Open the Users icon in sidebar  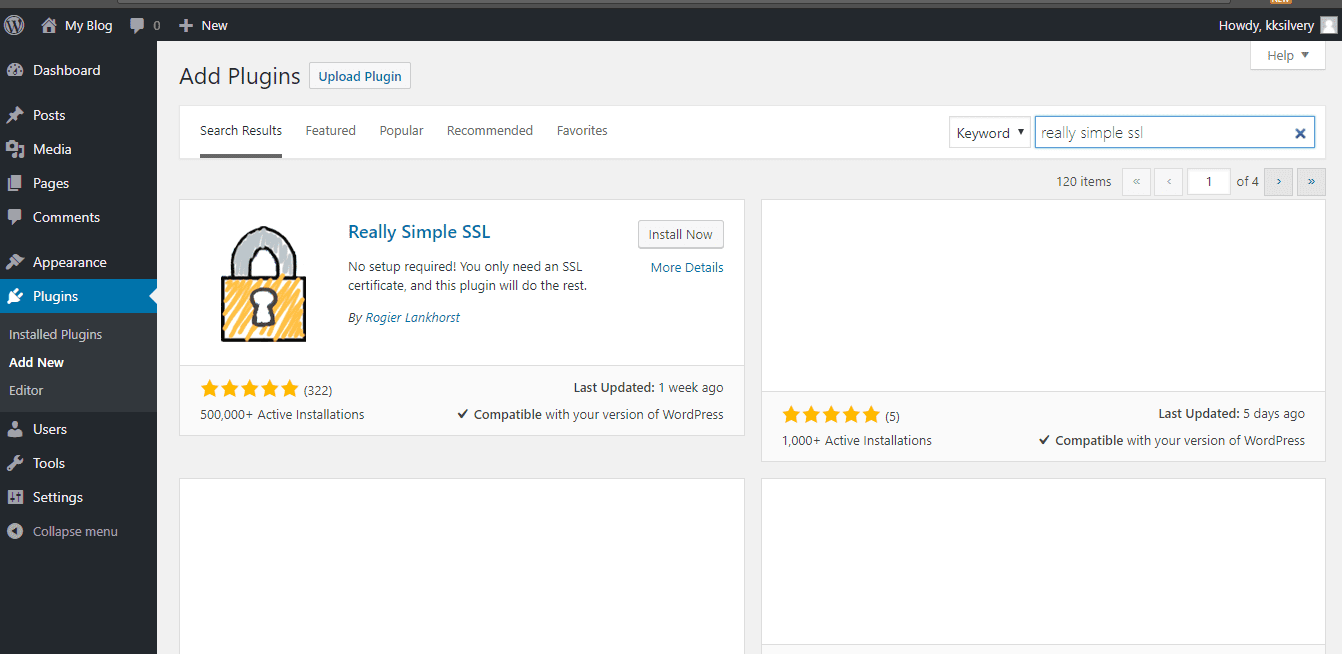tap(16, 428)
